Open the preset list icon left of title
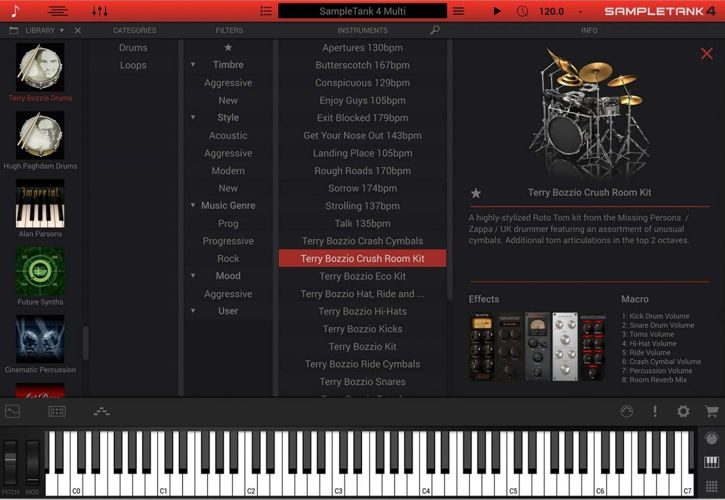Viewport: 725px width, 500px height. (265, 11)
